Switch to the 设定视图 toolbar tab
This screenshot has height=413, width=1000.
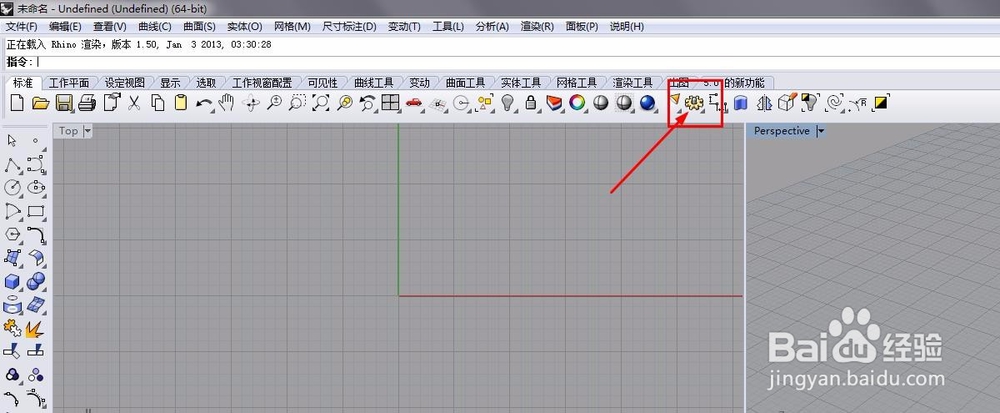point(125,83)
